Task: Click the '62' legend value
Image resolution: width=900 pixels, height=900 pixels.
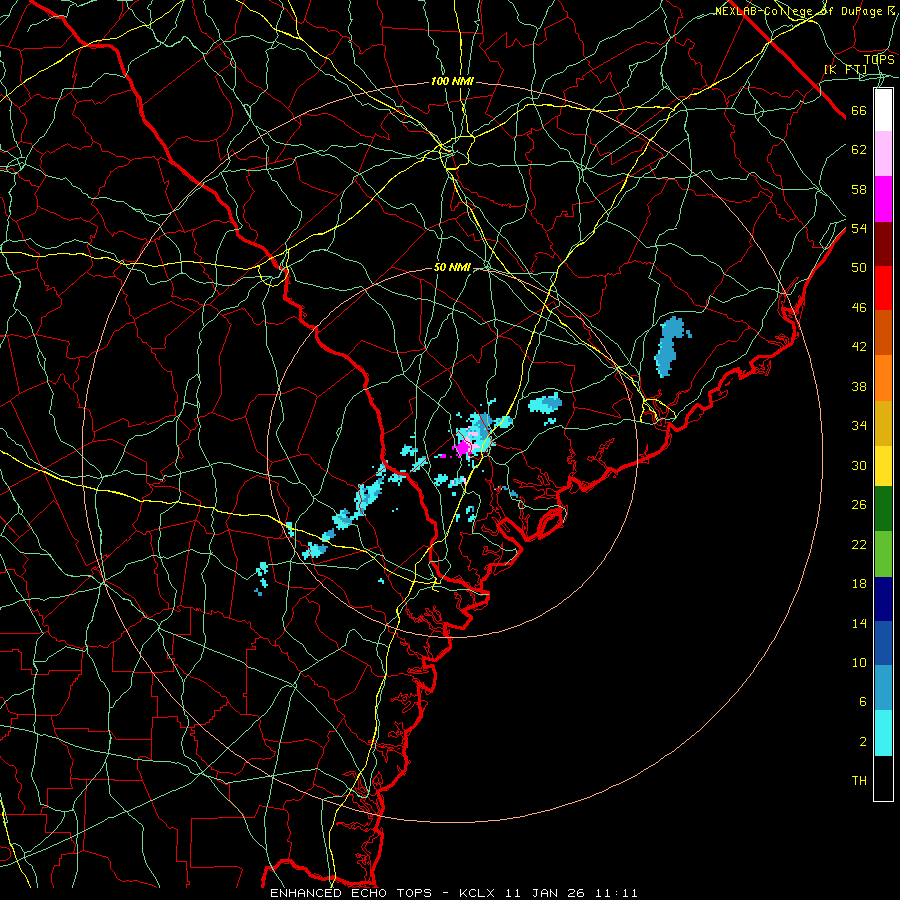Action: coord(859,150)
